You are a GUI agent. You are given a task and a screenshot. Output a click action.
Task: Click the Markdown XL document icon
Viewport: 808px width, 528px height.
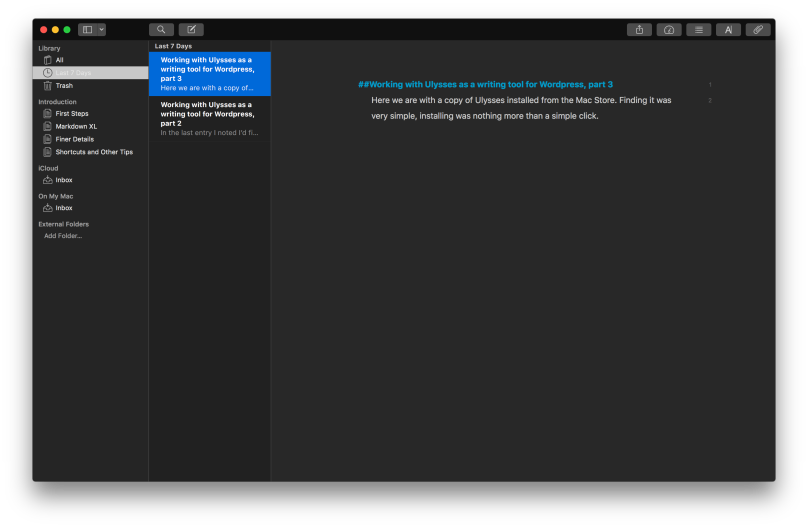pyautogui.click(x=47, y=127)
